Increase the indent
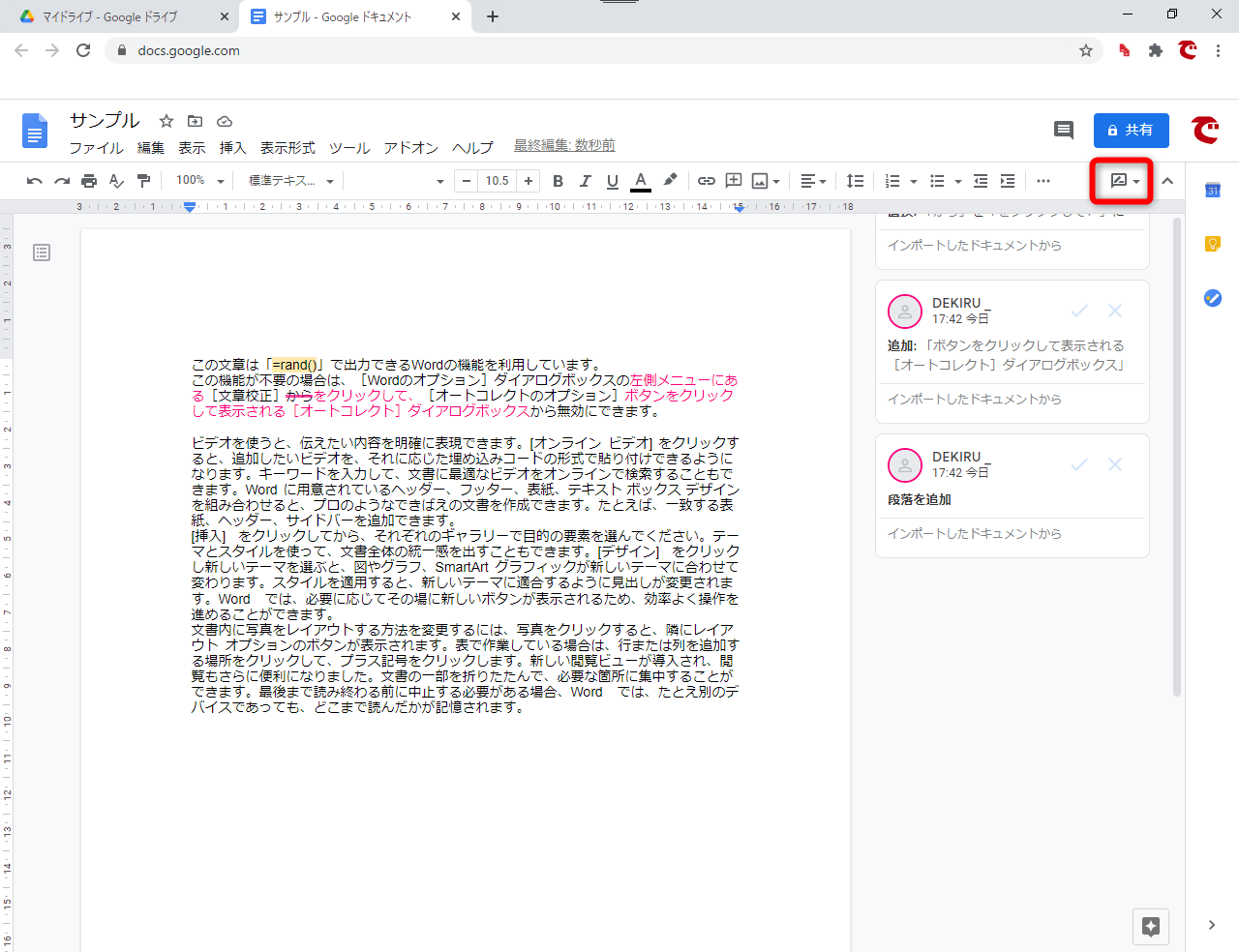The width and height of the screenshot is (1239, 952). pyautogui.click(x=1008, y=181)
